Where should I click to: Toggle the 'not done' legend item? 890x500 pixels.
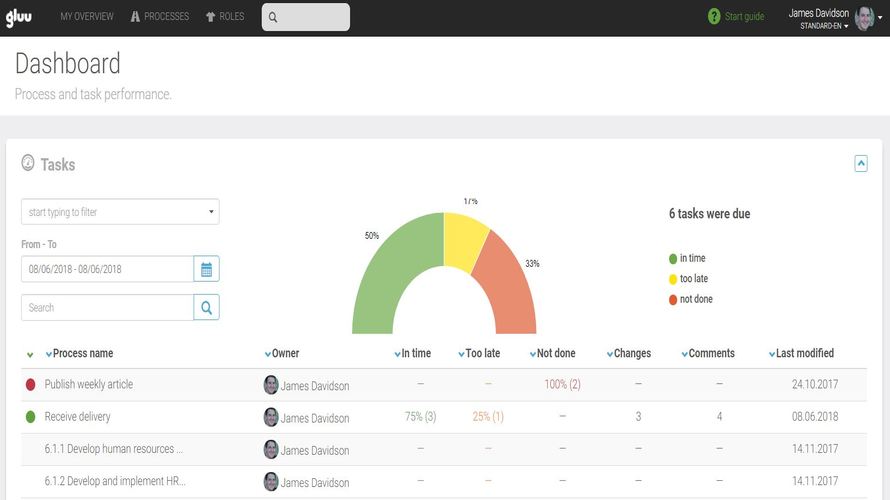tap(691, 299)
